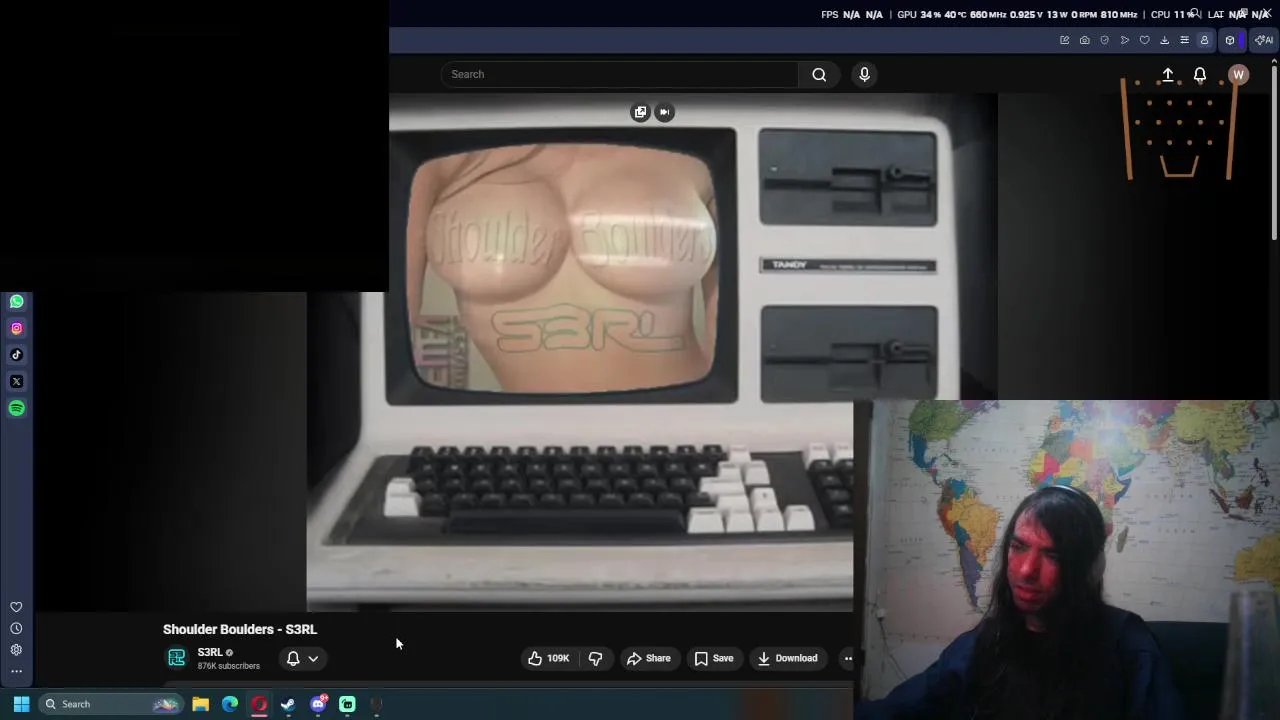Toggle the S3RL channel notification bell
Viewport: 1280px width, 720px height.
293,658
